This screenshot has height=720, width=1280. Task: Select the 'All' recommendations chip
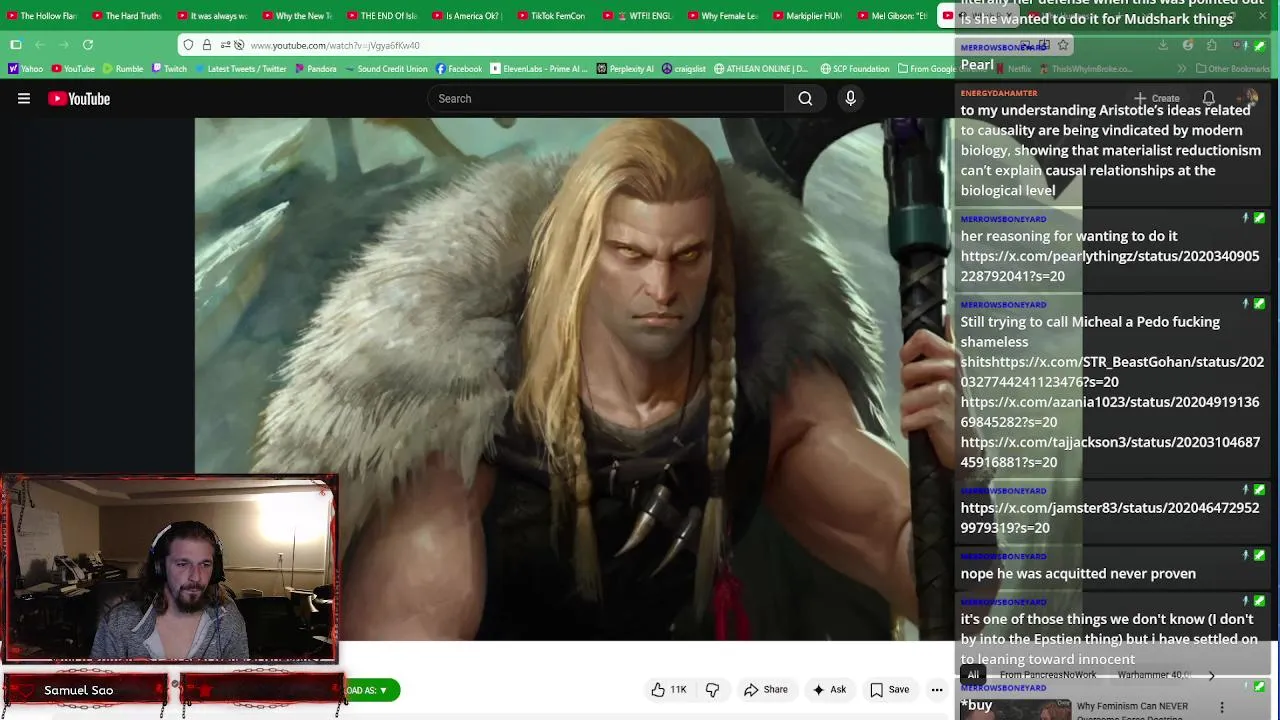[973, 675]
